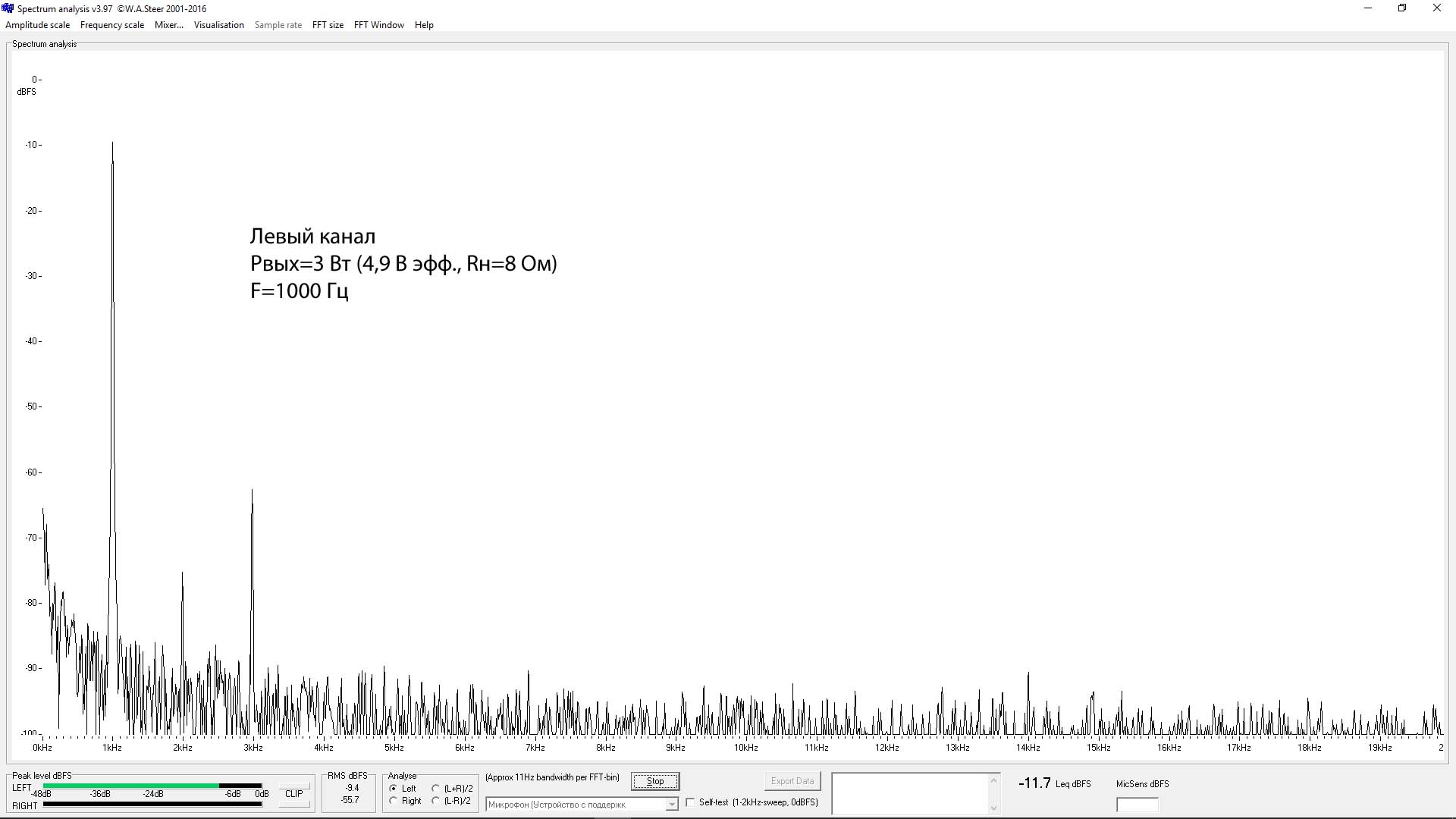This screenshot has height=819, width=1456.
Task: Select the Right channel radio button
Action: click(x=394, y=801)
